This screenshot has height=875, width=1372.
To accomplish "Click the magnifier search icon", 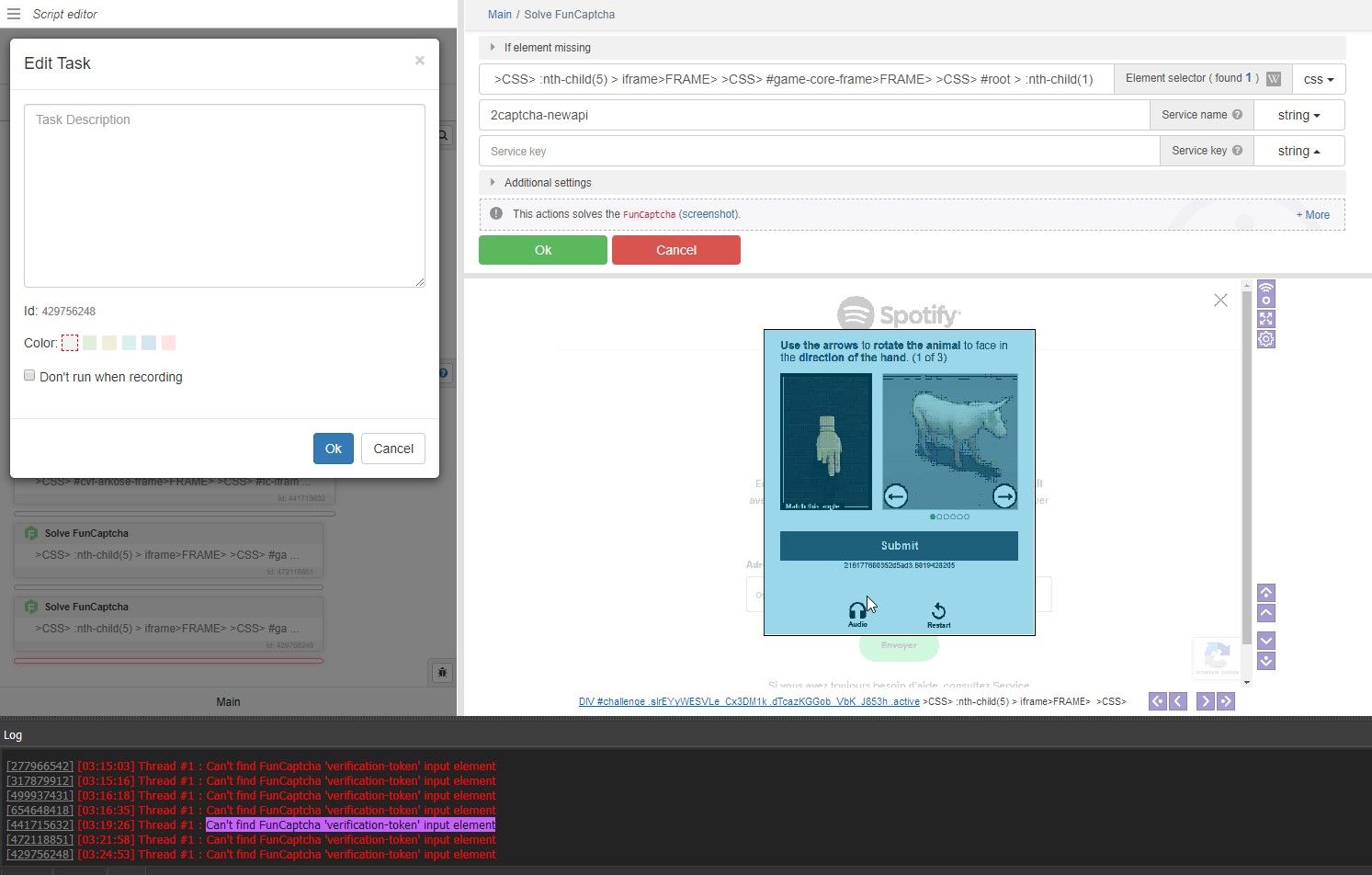I will (442, 135).
